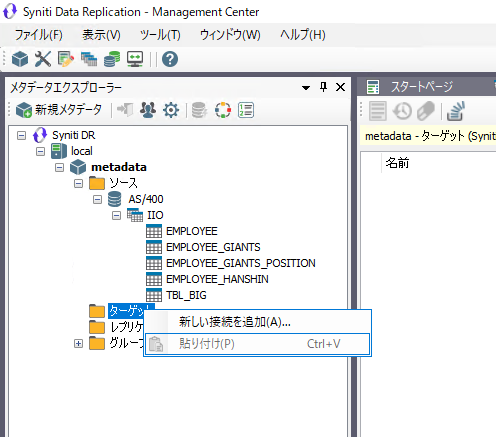Click the import arrow icon in explorer toolbar
Image resolution: width=496 pixels, height=437 pixels.
[125, 110]
